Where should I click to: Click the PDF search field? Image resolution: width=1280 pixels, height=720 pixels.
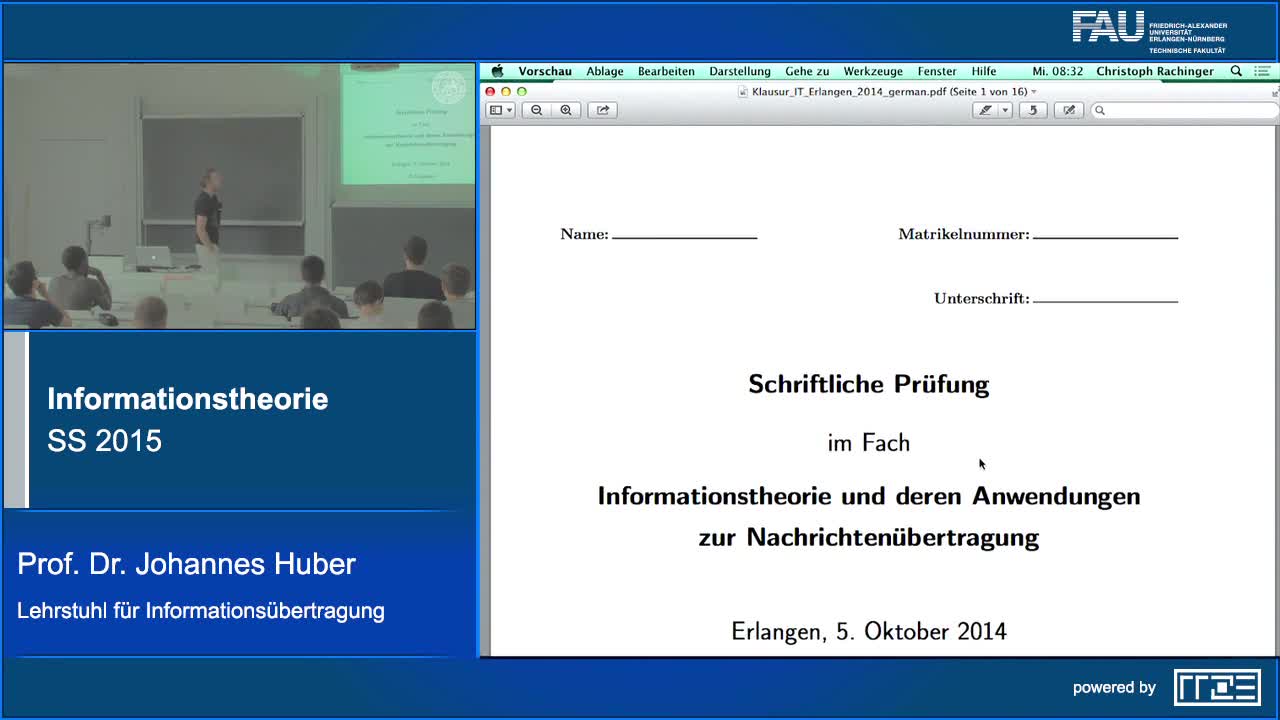tap(1185, 110)
